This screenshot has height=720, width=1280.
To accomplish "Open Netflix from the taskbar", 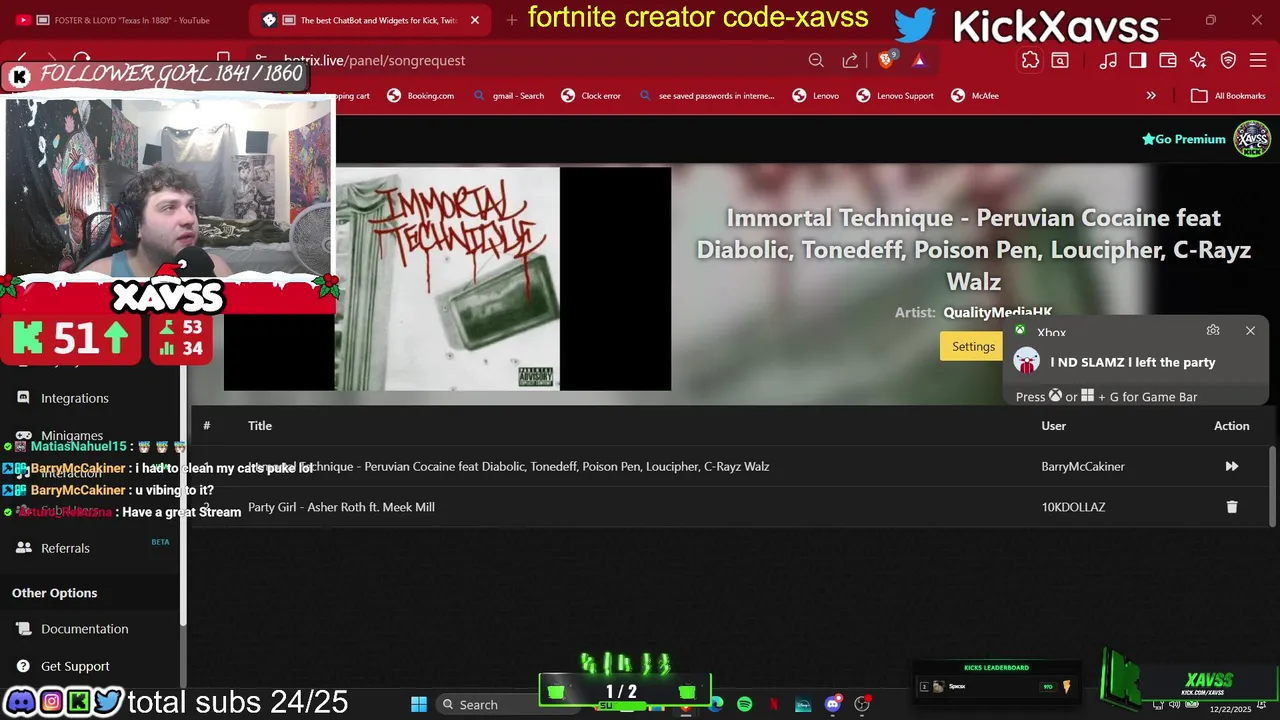I will coord(774,704).
